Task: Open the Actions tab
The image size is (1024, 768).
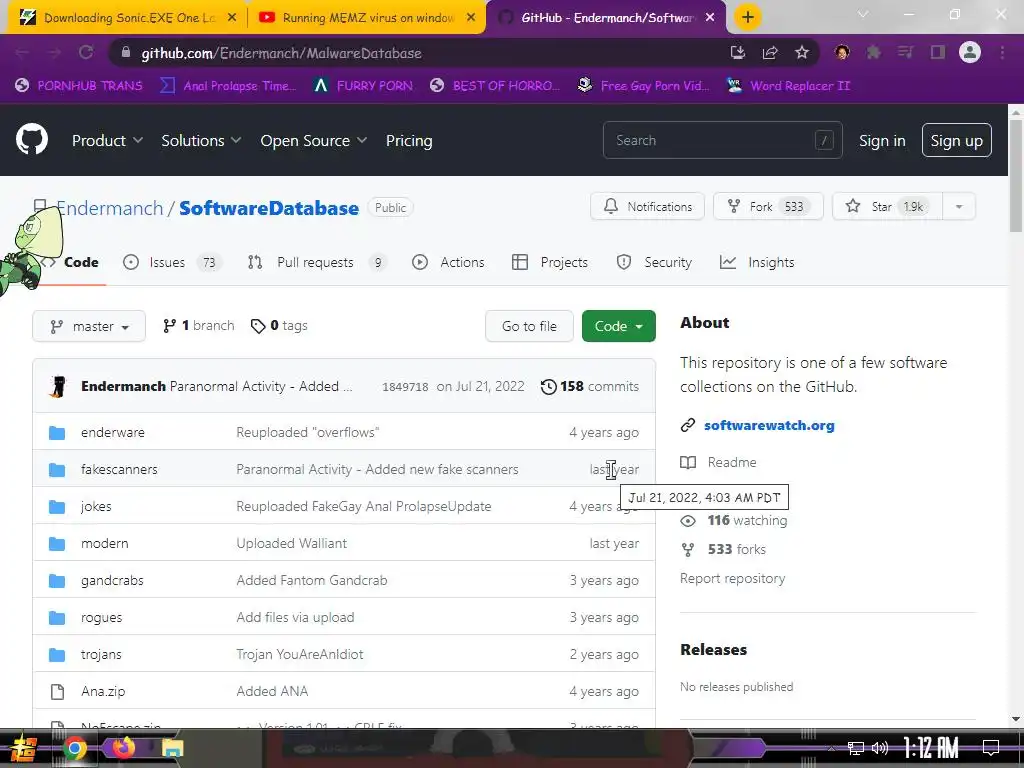Action: tap(448, 263)
